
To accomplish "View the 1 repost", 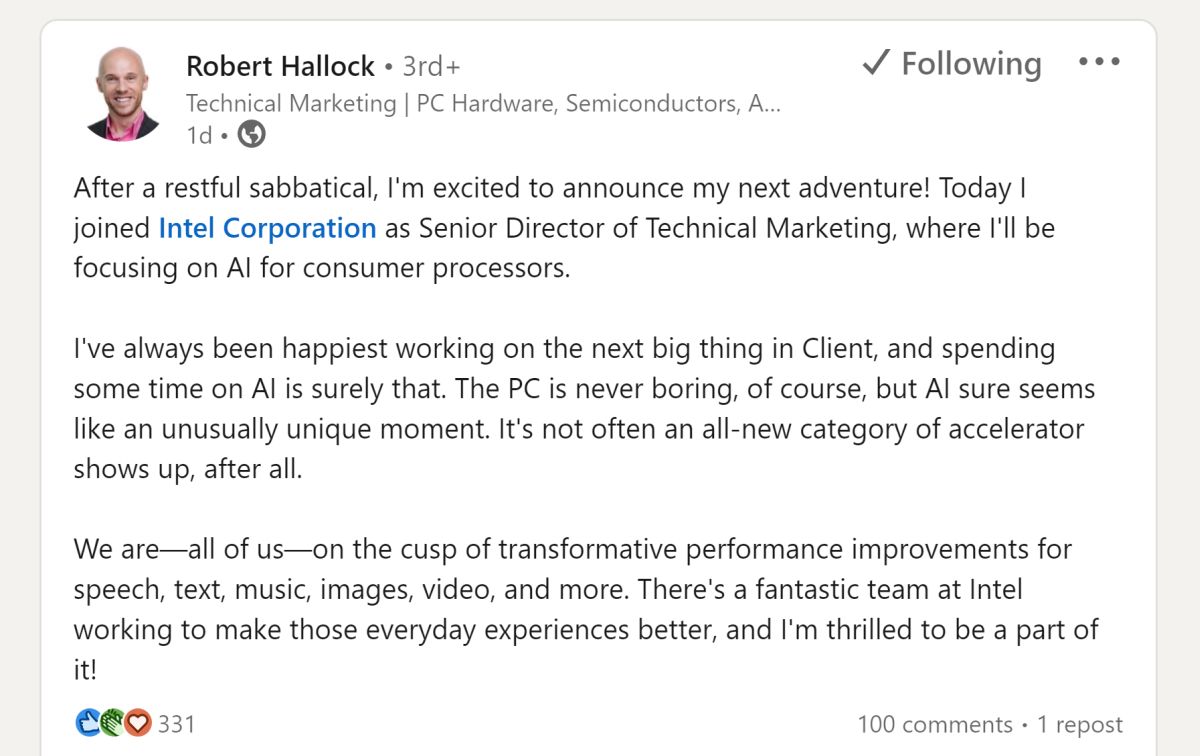I will click(x=1079, y=724).
